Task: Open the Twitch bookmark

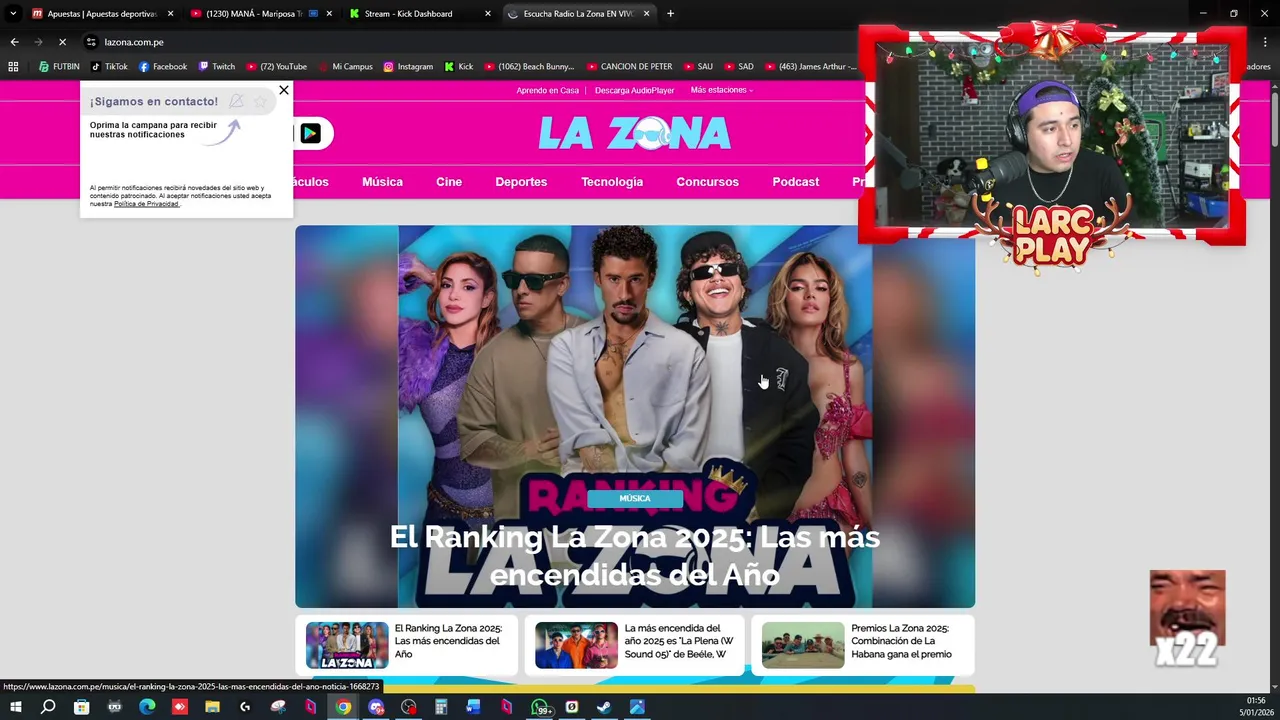Action: [217, 67]
